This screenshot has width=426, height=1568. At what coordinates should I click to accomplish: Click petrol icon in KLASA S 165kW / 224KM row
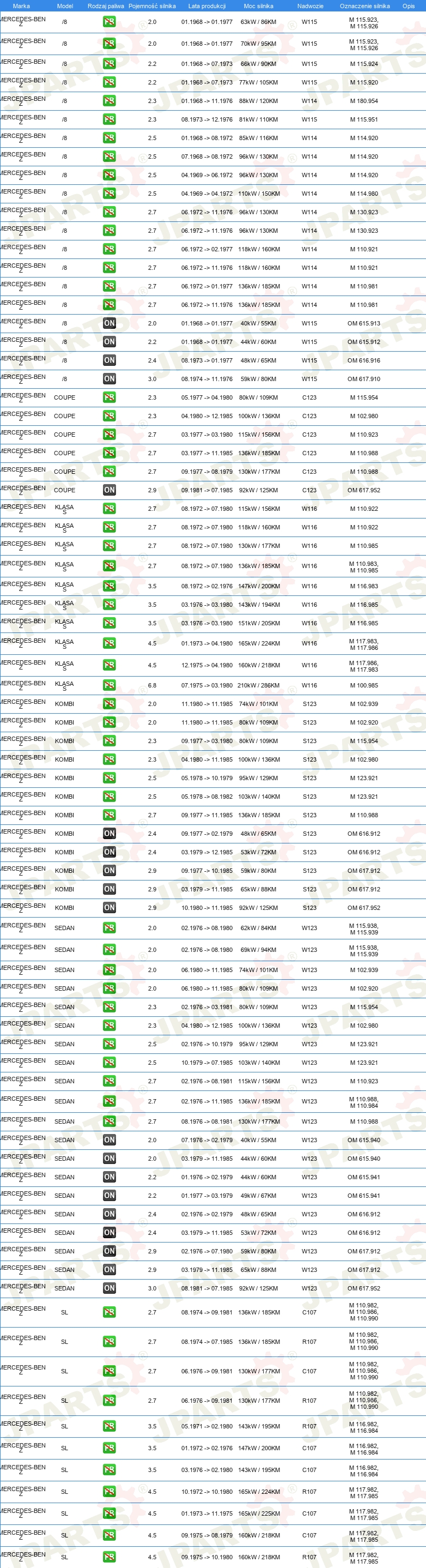[109, 643]
